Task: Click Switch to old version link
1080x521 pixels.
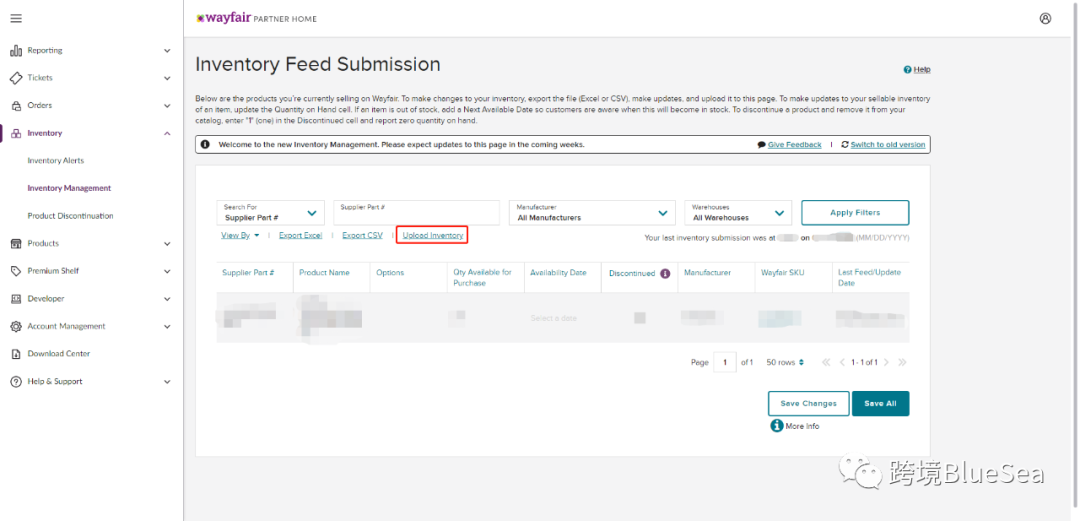Action: pos(888,145)
